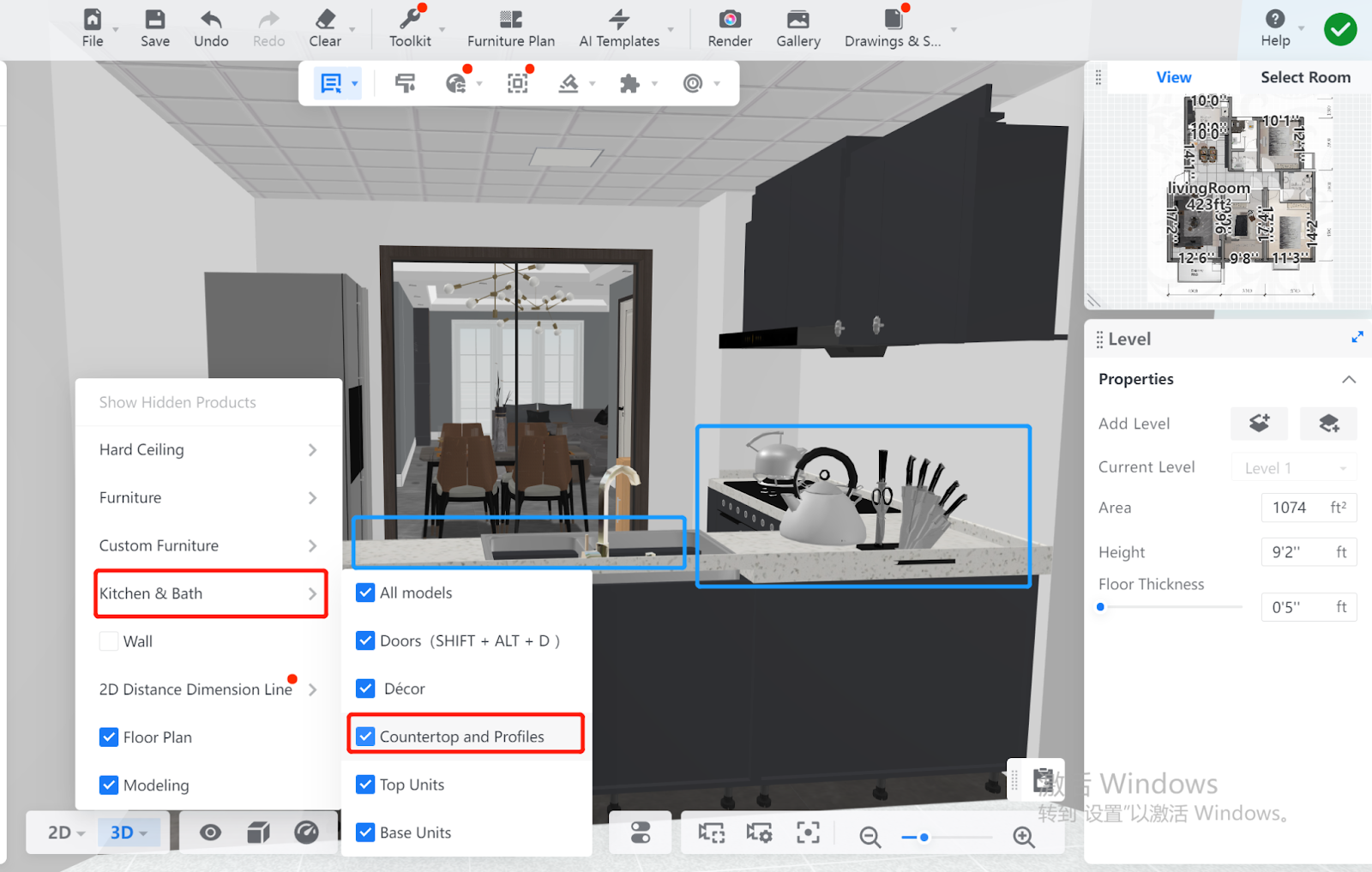Enable the Wall checkbox

tap(109, 641)
